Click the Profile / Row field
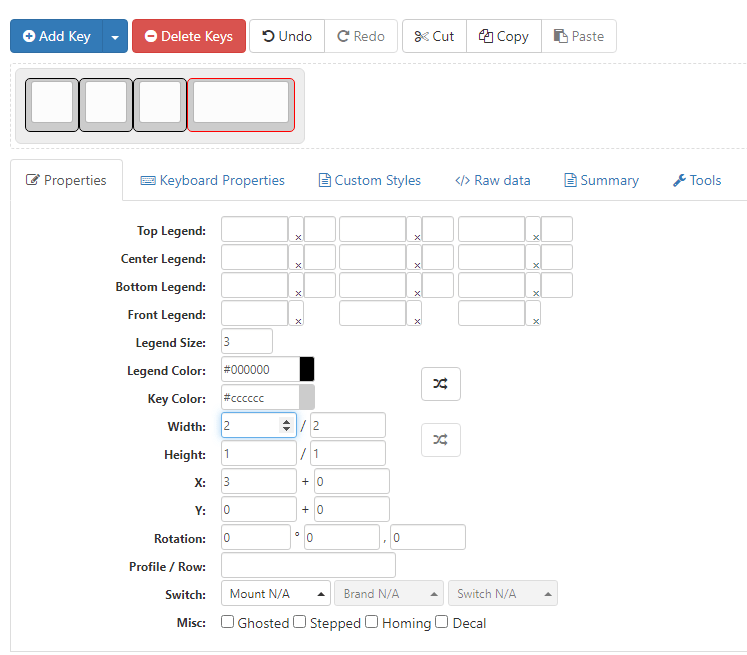Image resolution: width=747 pixels, height=655 pixels. 308,565
